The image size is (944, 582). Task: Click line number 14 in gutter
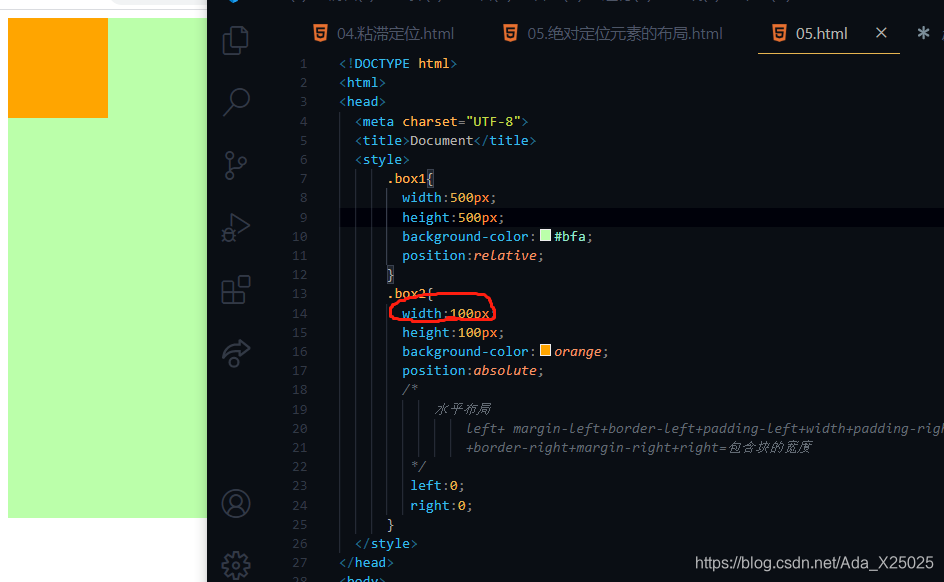click(300, 314)
